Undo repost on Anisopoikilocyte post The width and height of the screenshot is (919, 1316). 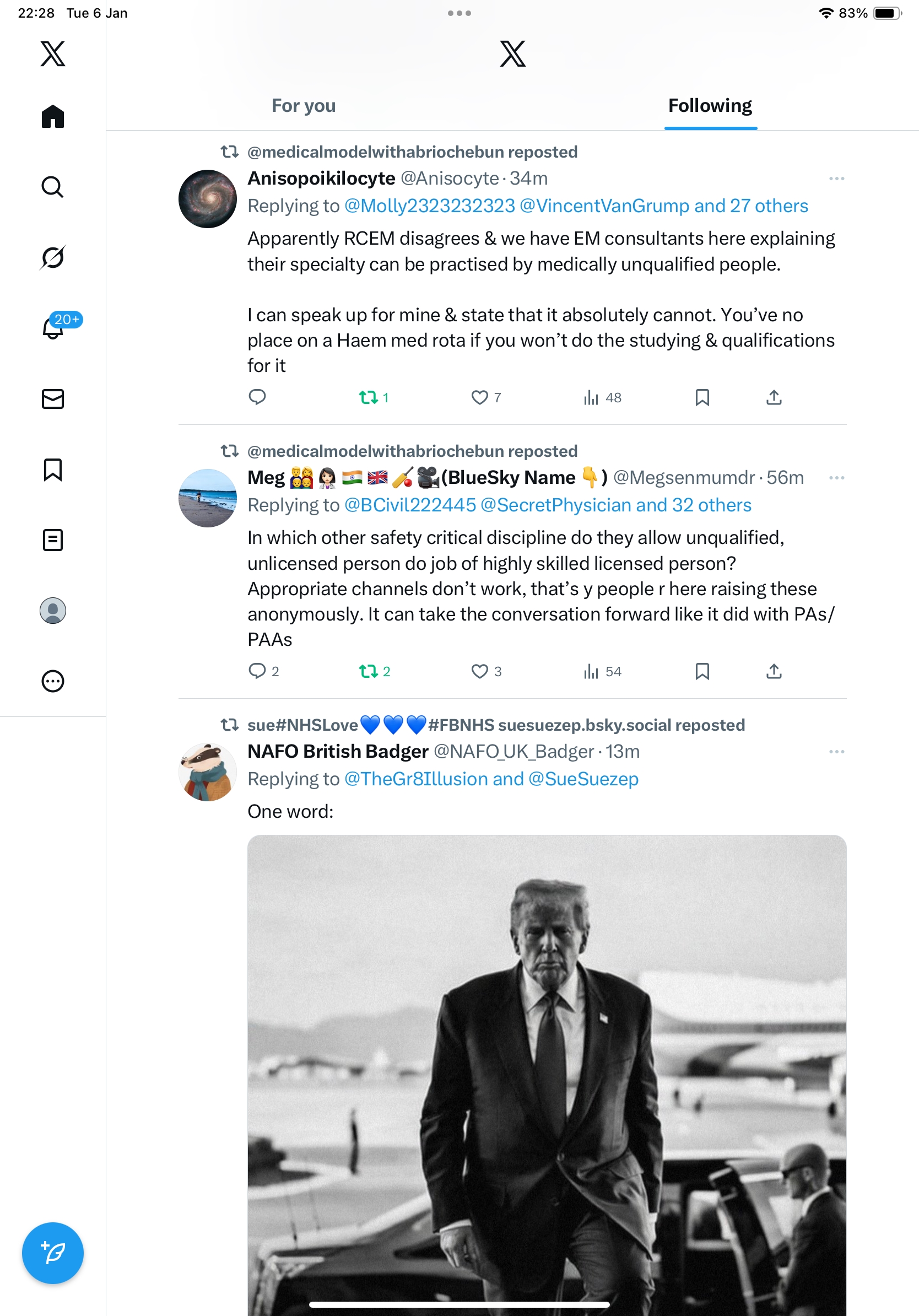[x=369, y=397]
